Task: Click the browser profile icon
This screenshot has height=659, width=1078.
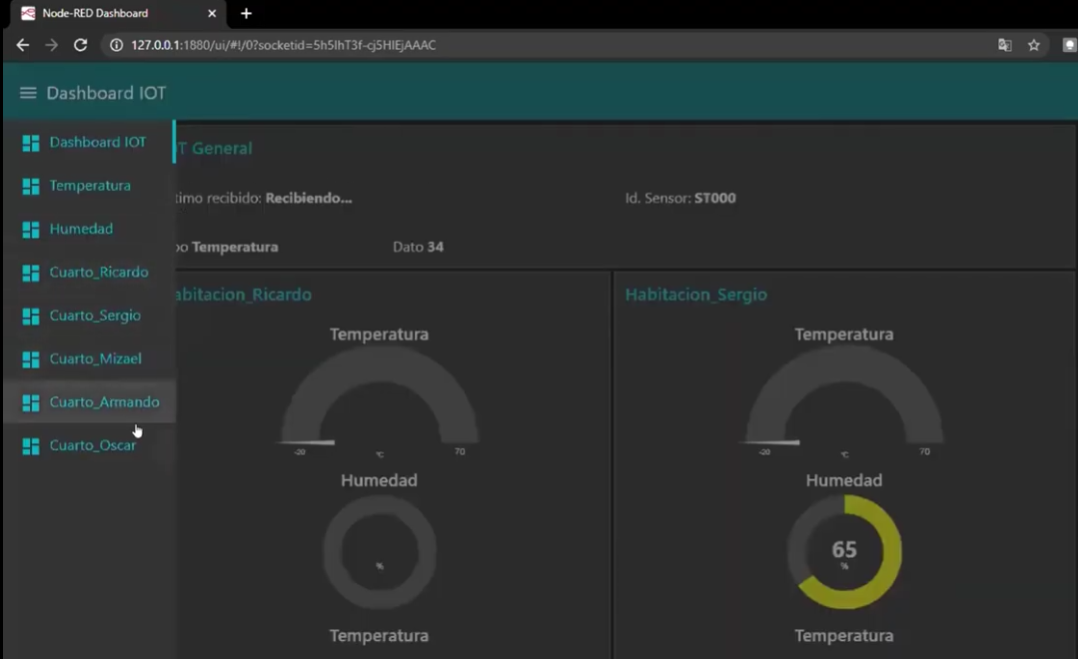Action: click(x=1069, y=45)
